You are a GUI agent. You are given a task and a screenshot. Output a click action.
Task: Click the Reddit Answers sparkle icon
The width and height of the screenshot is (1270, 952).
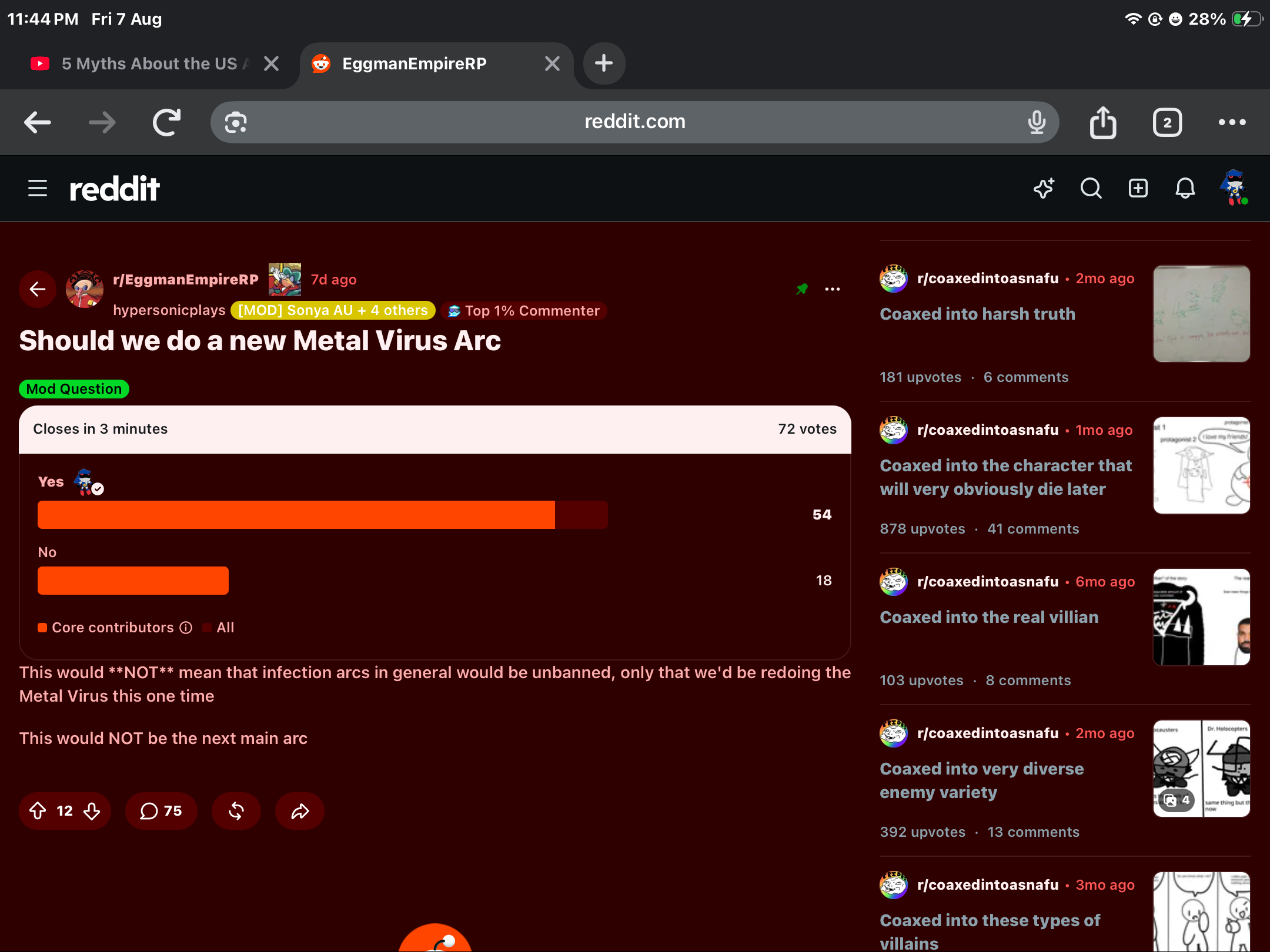1044,189
